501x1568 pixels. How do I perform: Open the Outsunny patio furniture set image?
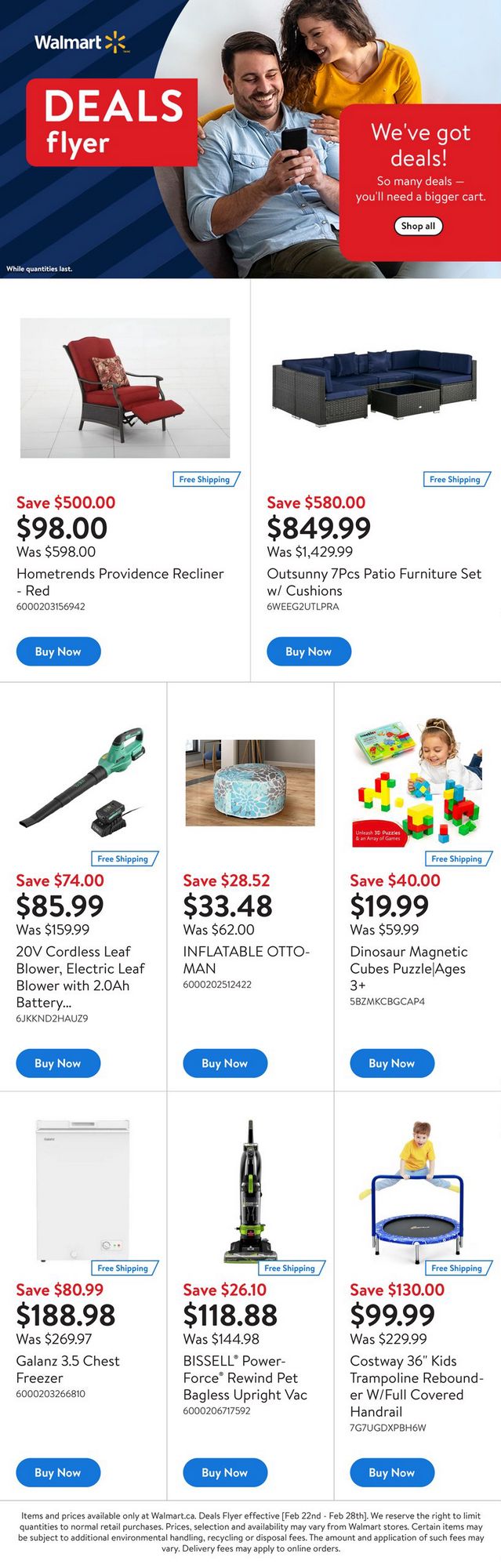[x=374, y=387]
